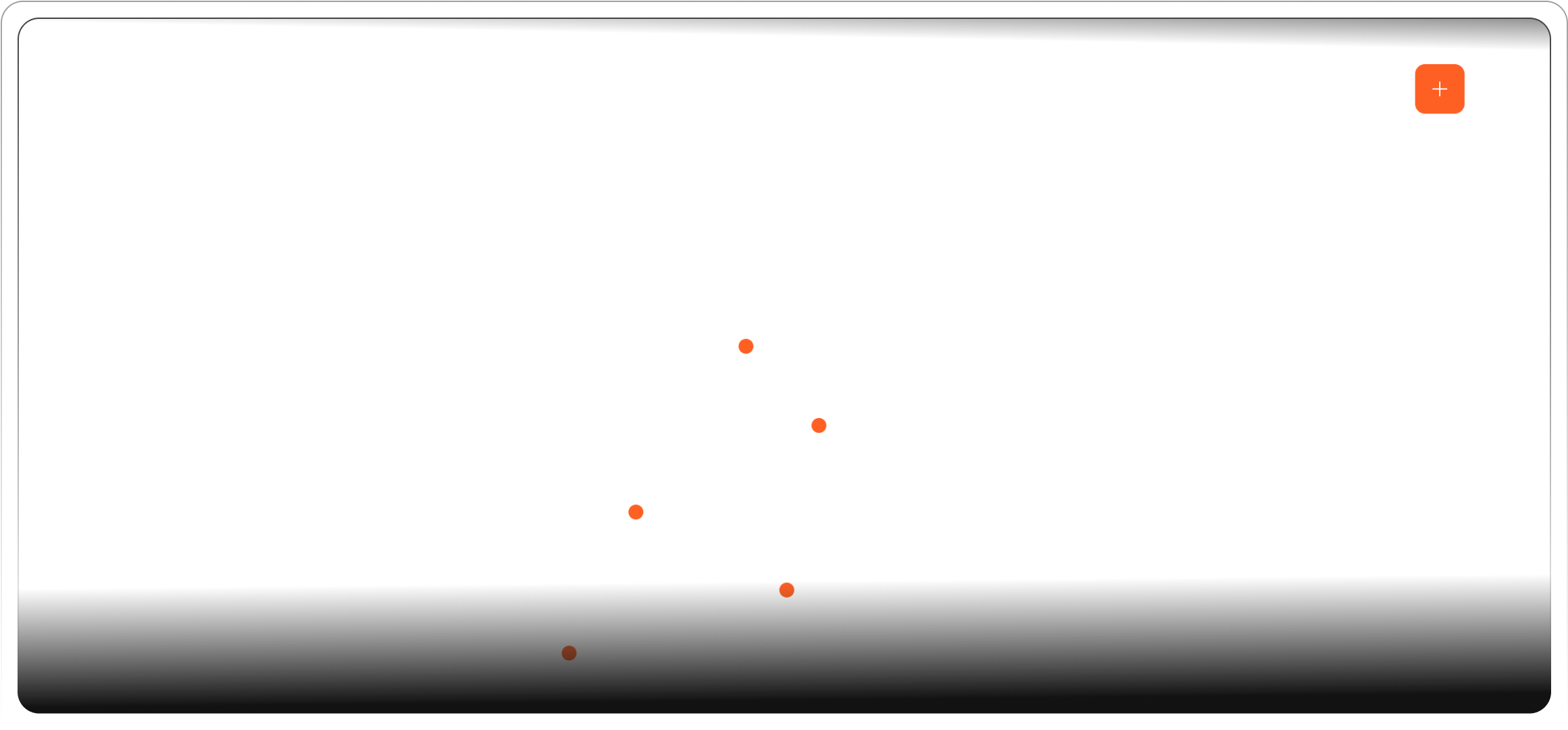
Task: Click the Family Barn orange data point
Action: 746,346
